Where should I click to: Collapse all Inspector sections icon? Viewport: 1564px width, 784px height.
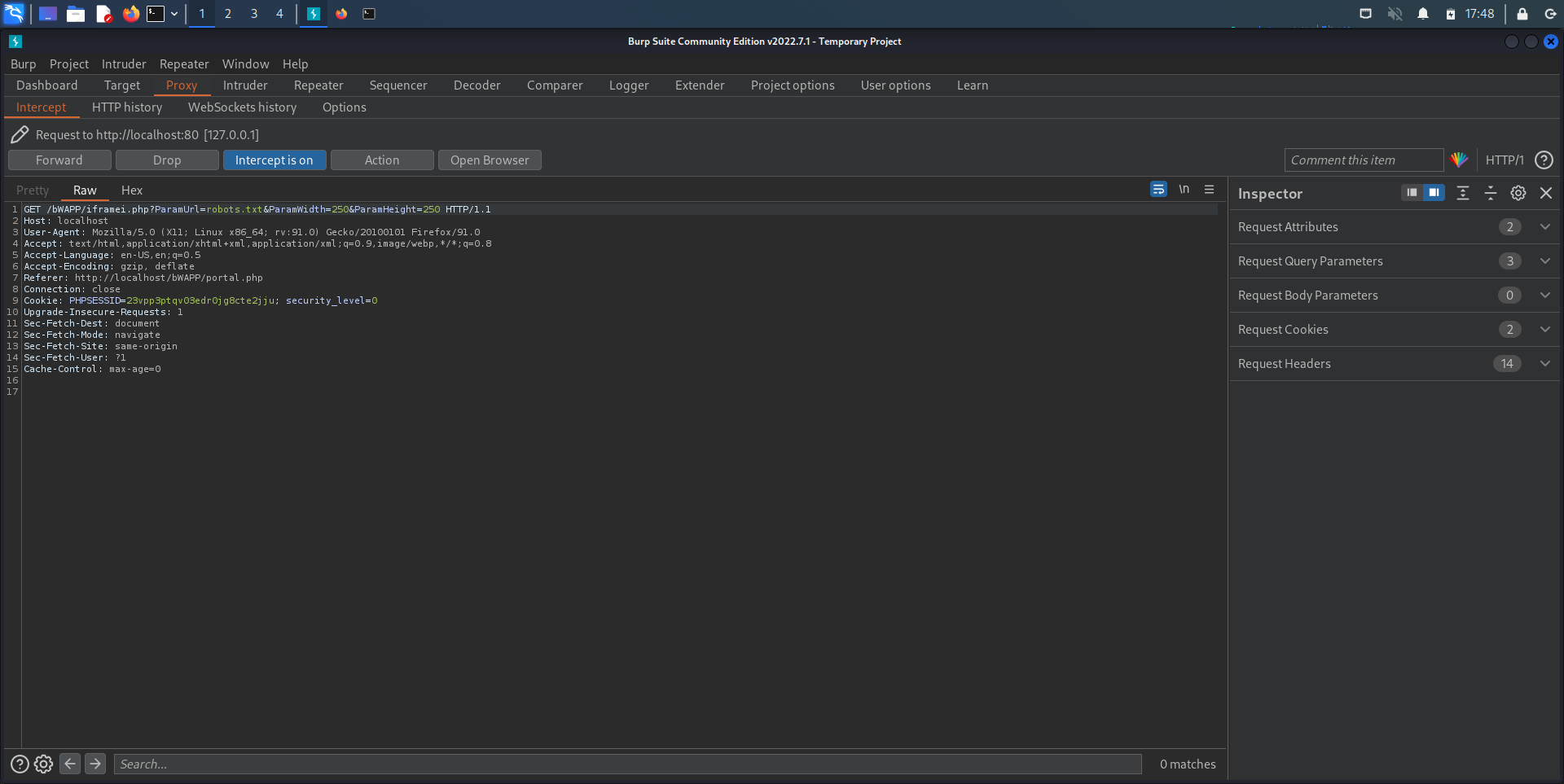pos(1490,193)
